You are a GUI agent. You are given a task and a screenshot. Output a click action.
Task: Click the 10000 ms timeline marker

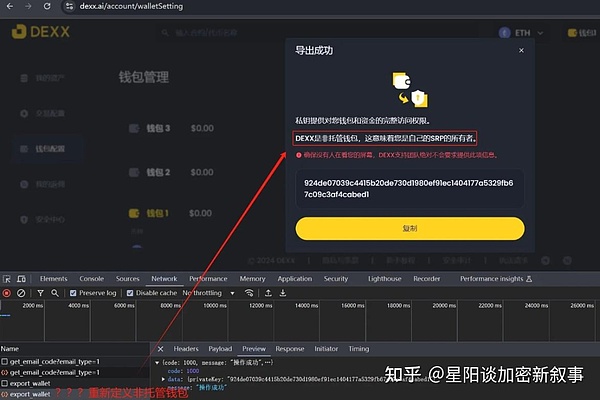point(215,306)
